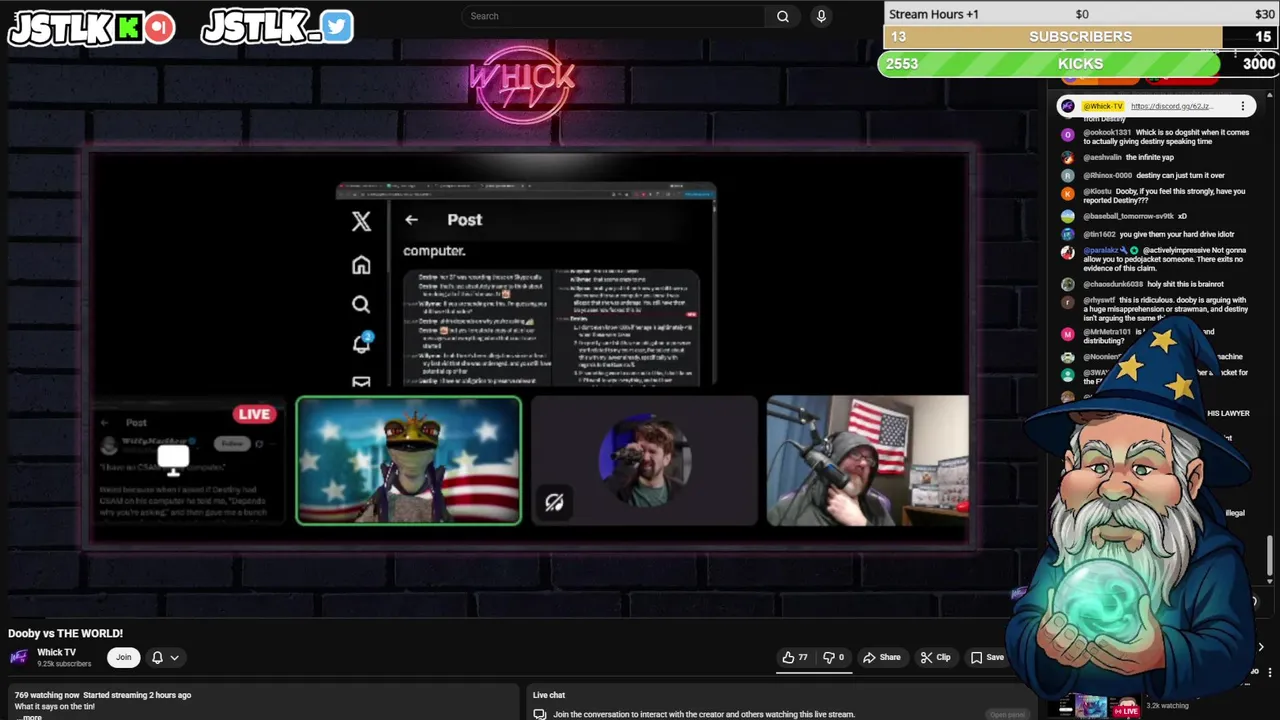Image resolution: width=1280 pixels, height=720 pixels.
Task: Click the YouTube search magnifier button
Action: (x=783, y=16)
